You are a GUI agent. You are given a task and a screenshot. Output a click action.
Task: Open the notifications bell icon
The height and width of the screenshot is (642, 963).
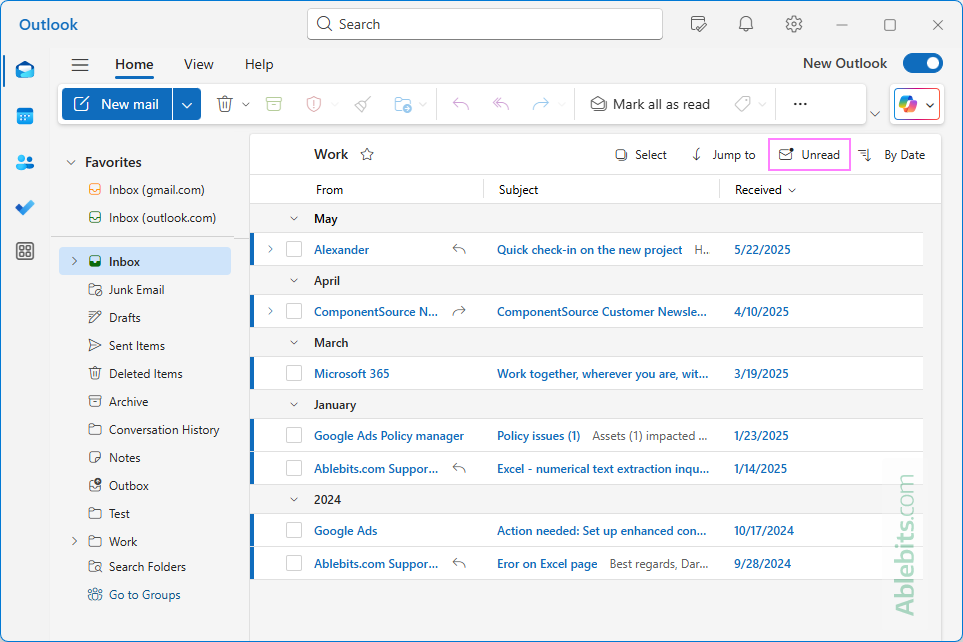coord(746,24)
